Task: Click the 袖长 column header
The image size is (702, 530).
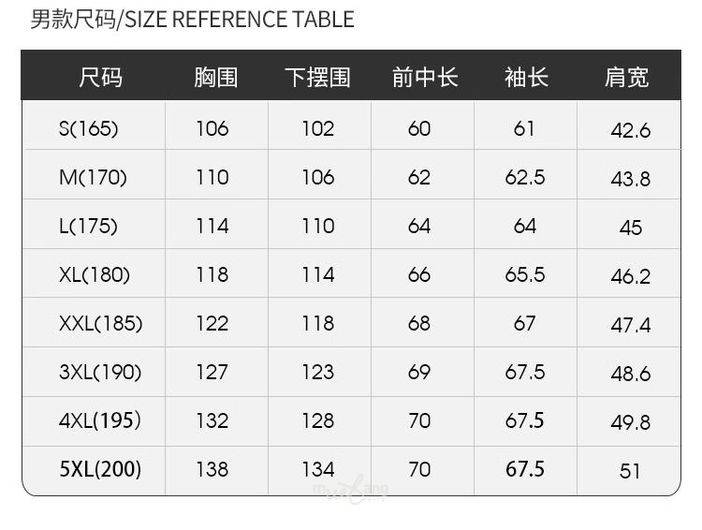Action: pos(526,77)
